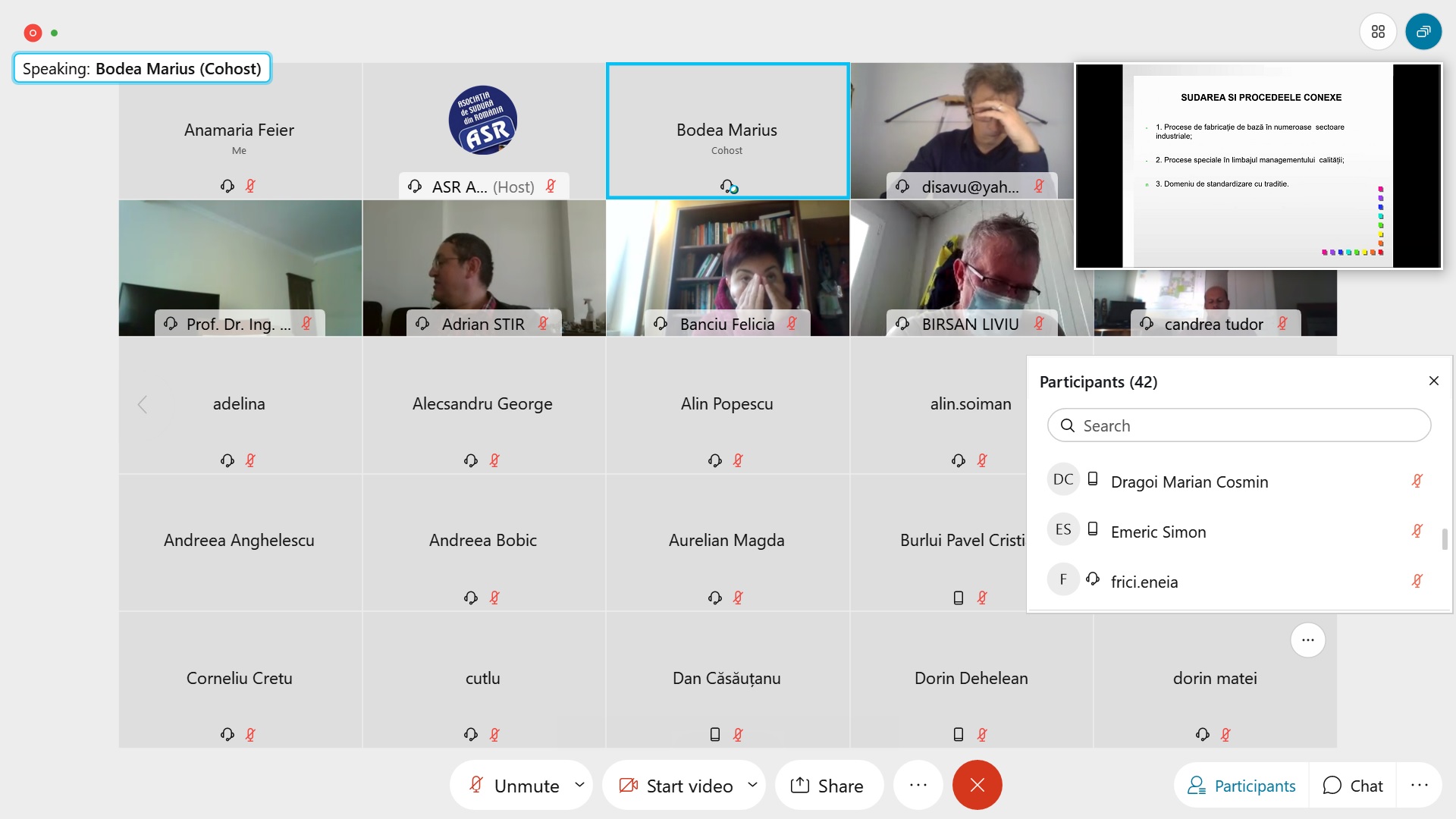Click the blue floating panel view icon

click(1423, 32)
